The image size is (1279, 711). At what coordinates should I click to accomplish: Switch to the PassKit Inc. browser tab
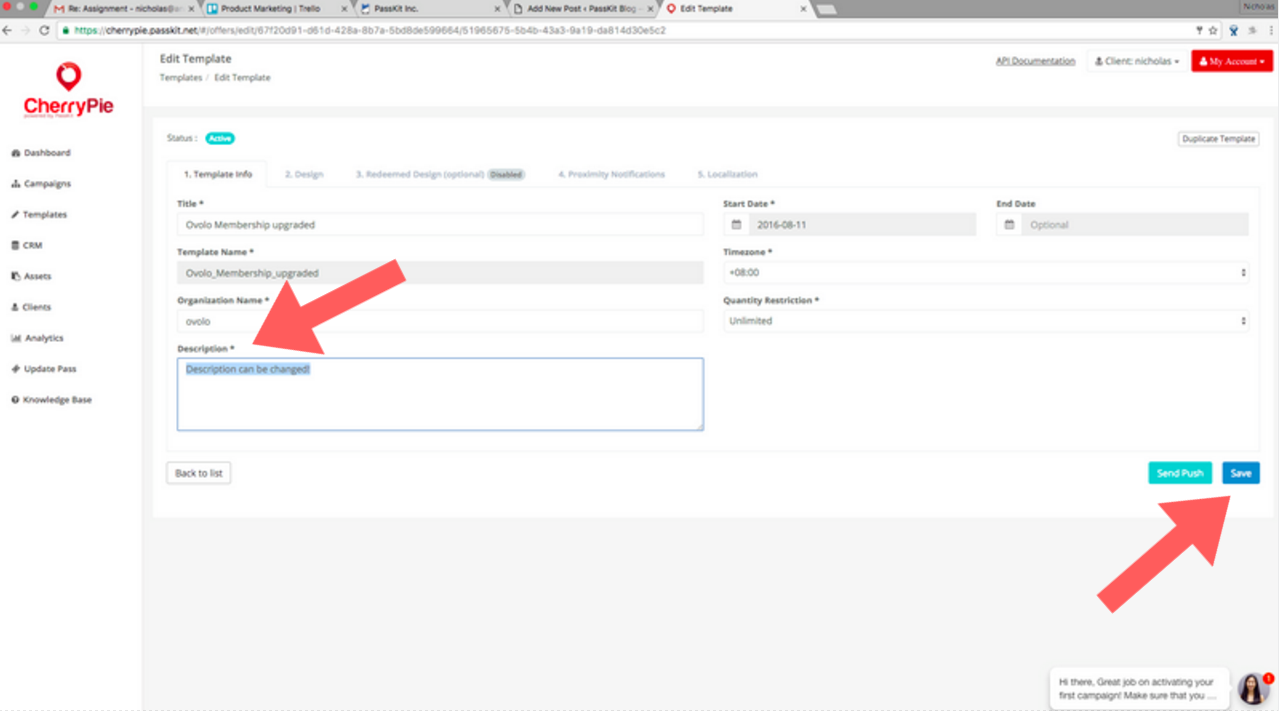[430, 8]
